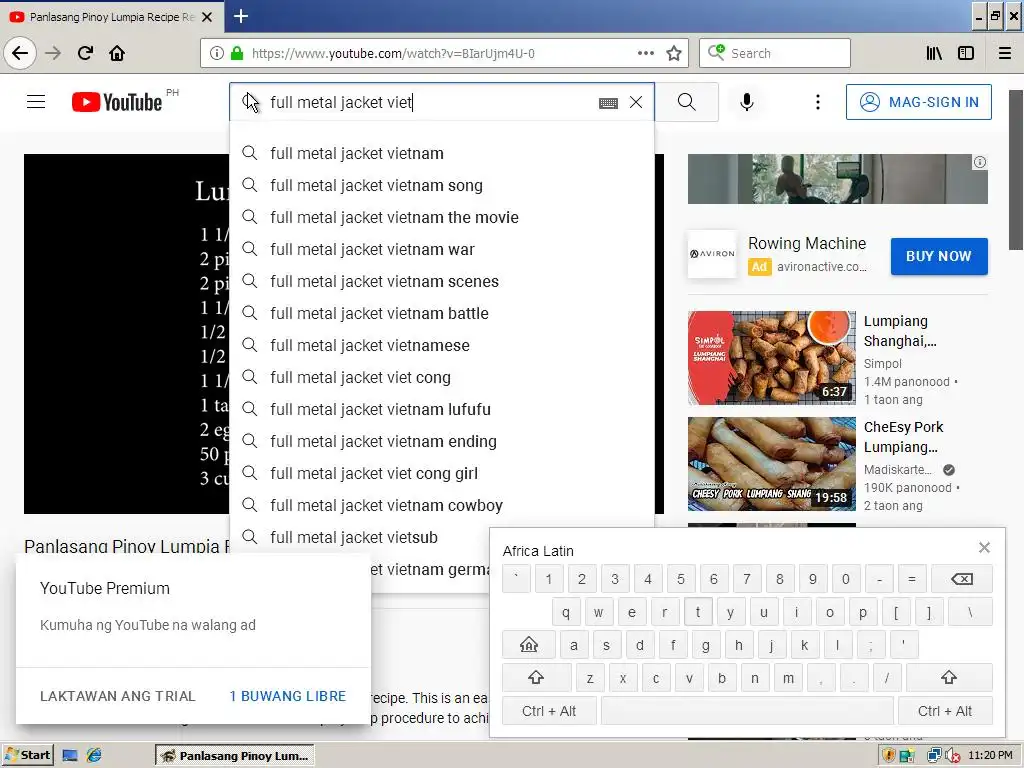Click the page vertical scrollbar thumb

[x=1016, y=170]
